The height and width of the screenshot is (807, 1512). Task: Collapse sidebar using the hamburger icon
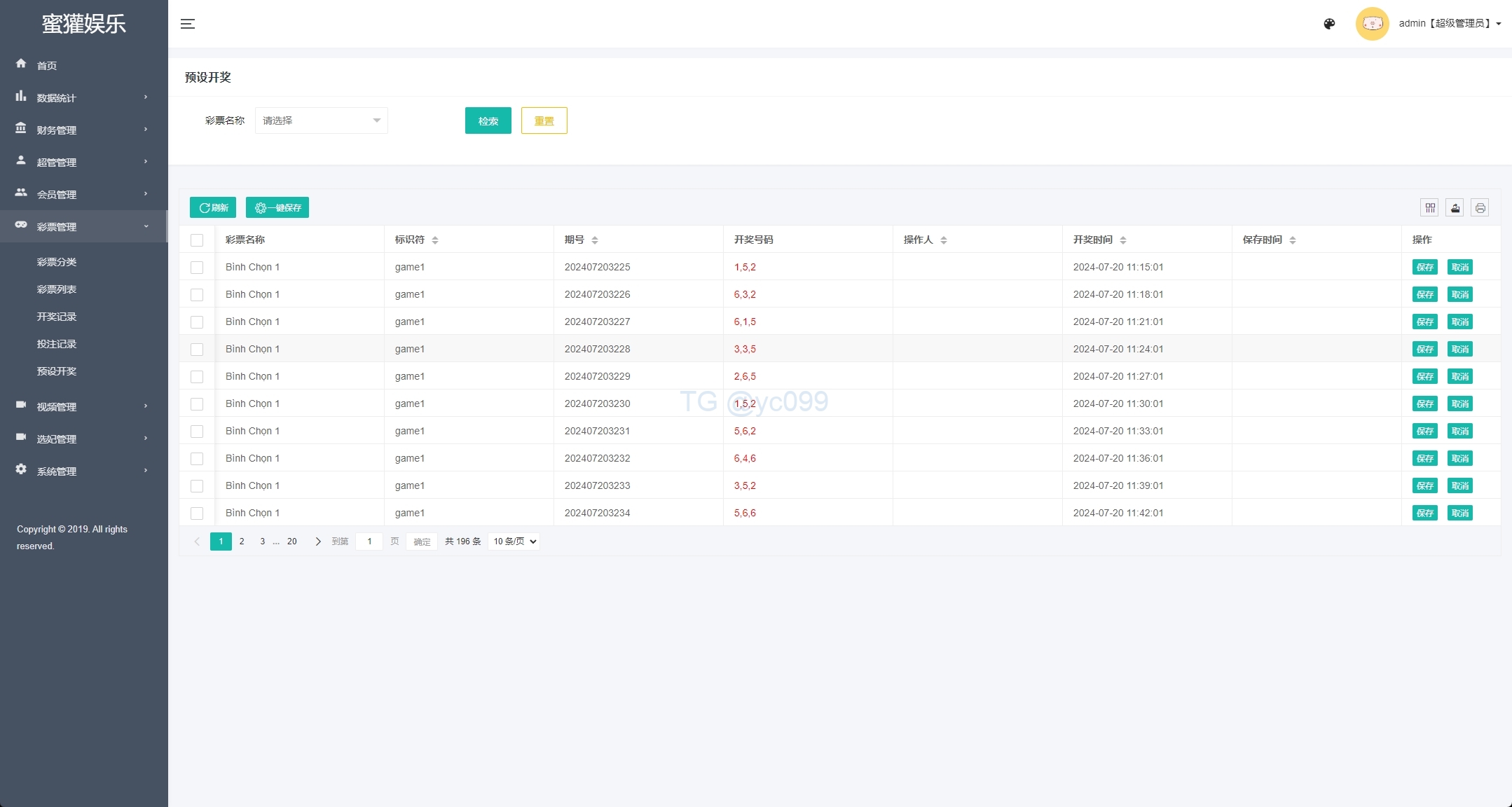point(188,24)
